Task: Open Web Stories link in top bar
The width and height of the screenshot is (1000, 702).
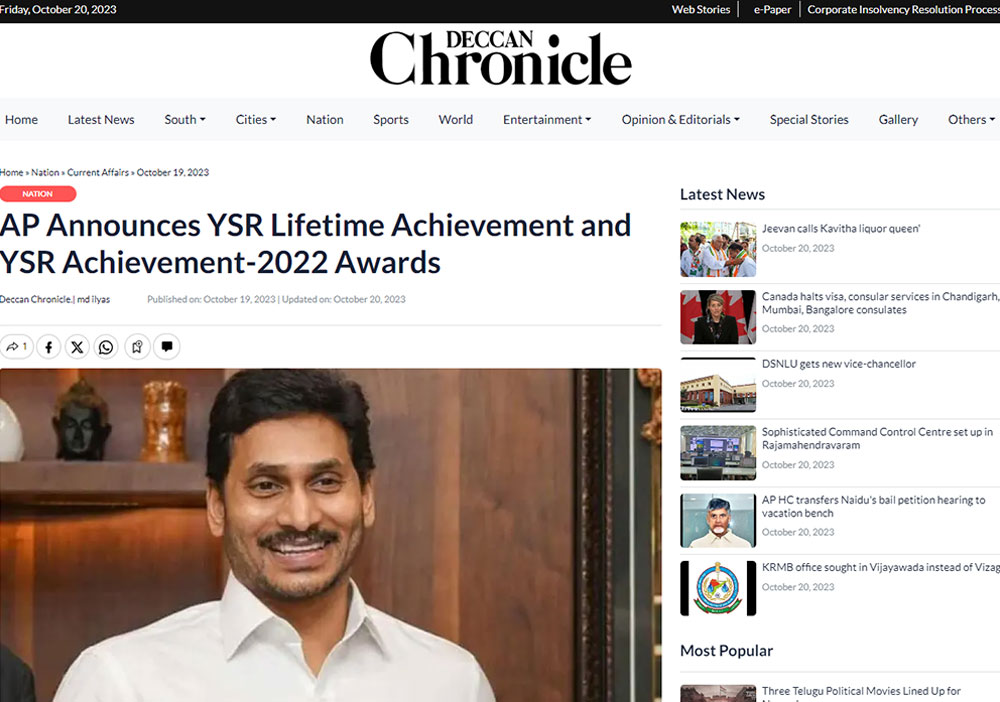Action: (700, 10)
